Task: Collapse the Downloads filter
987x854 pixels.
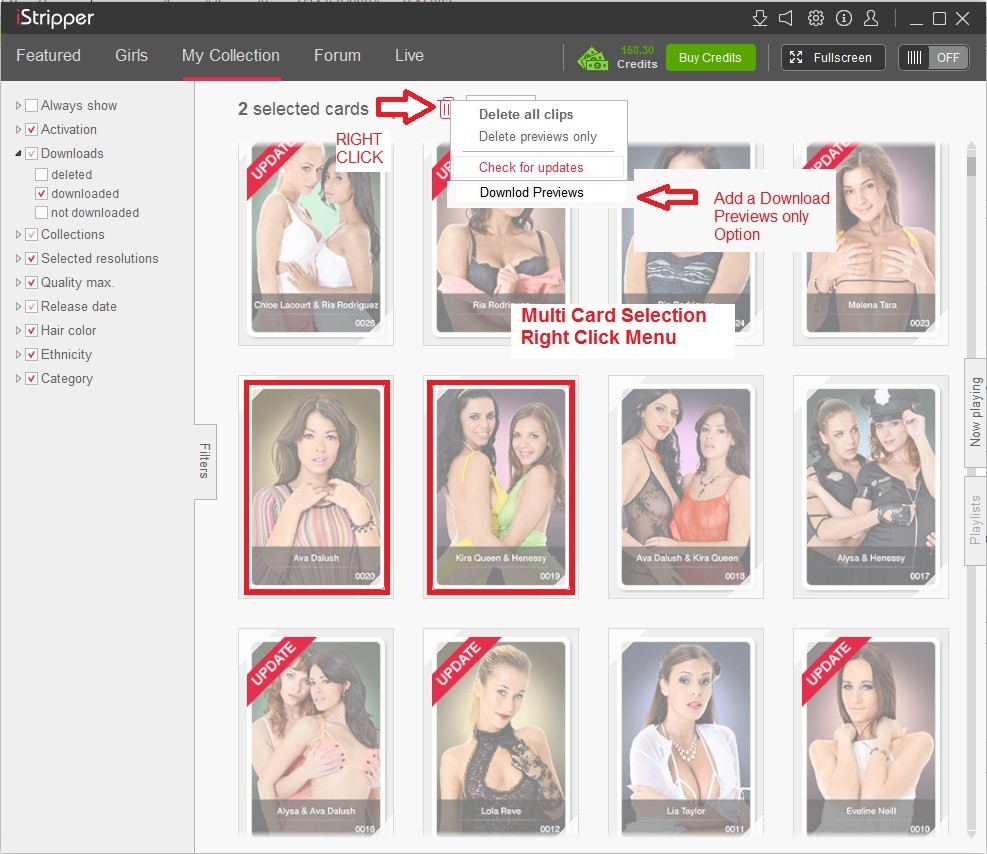Action: click(18, 153)
